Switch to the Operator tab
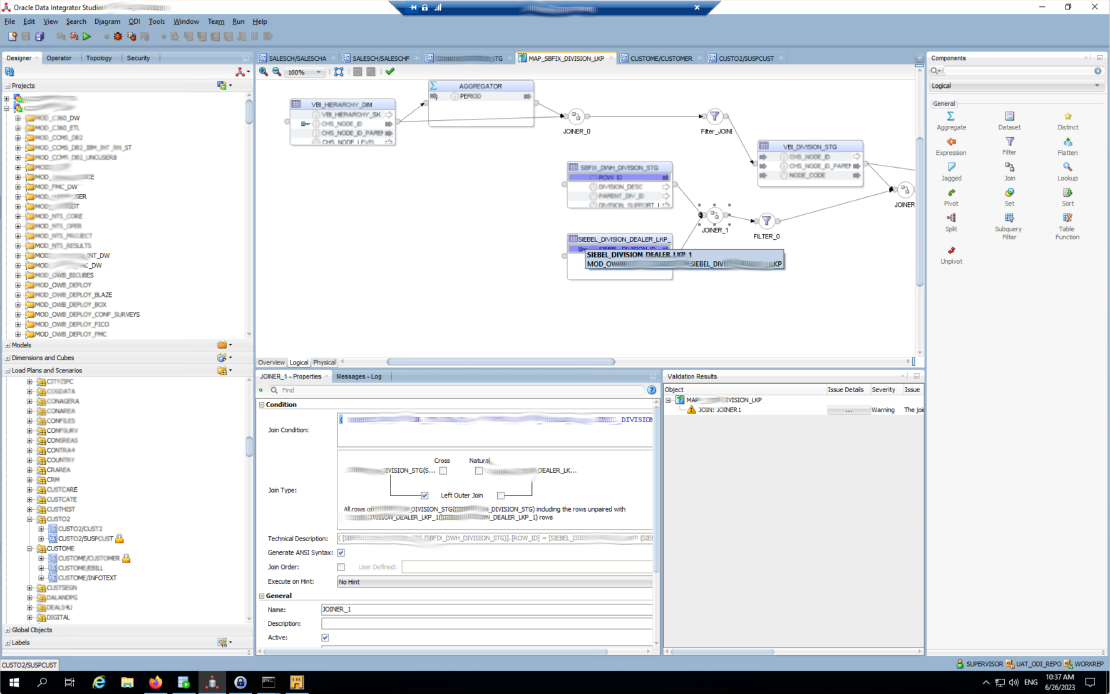The image size is (1110, 694). 59,58
